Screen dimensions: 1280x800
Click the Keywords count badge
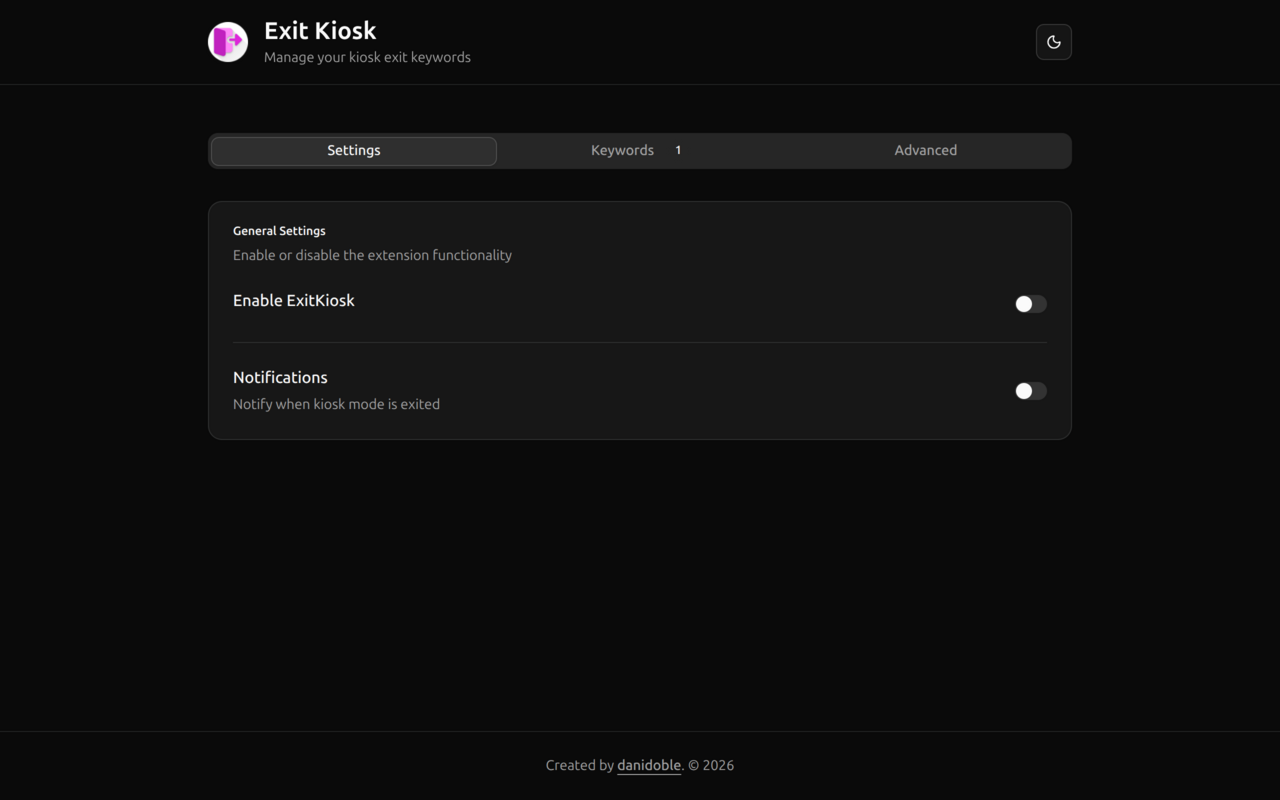(x=678, y=151)
